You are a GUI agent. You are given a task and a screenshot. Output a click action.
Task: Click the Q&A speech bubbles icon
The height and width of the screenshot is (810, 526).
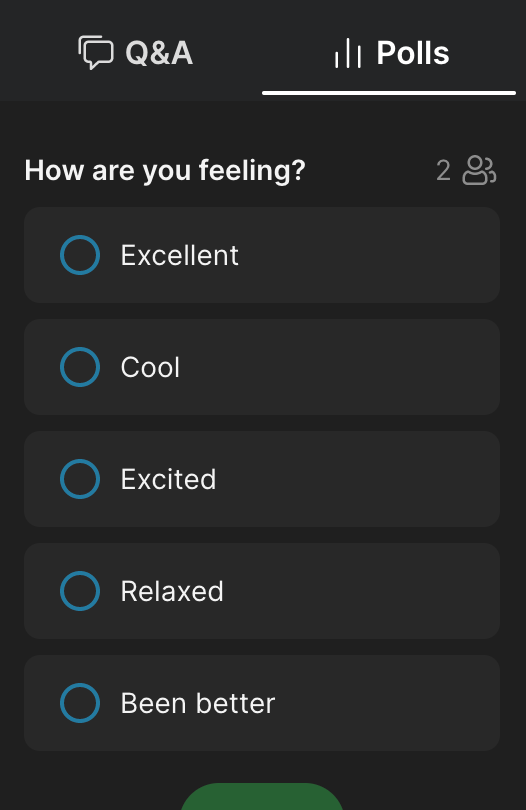coord(96,52)
